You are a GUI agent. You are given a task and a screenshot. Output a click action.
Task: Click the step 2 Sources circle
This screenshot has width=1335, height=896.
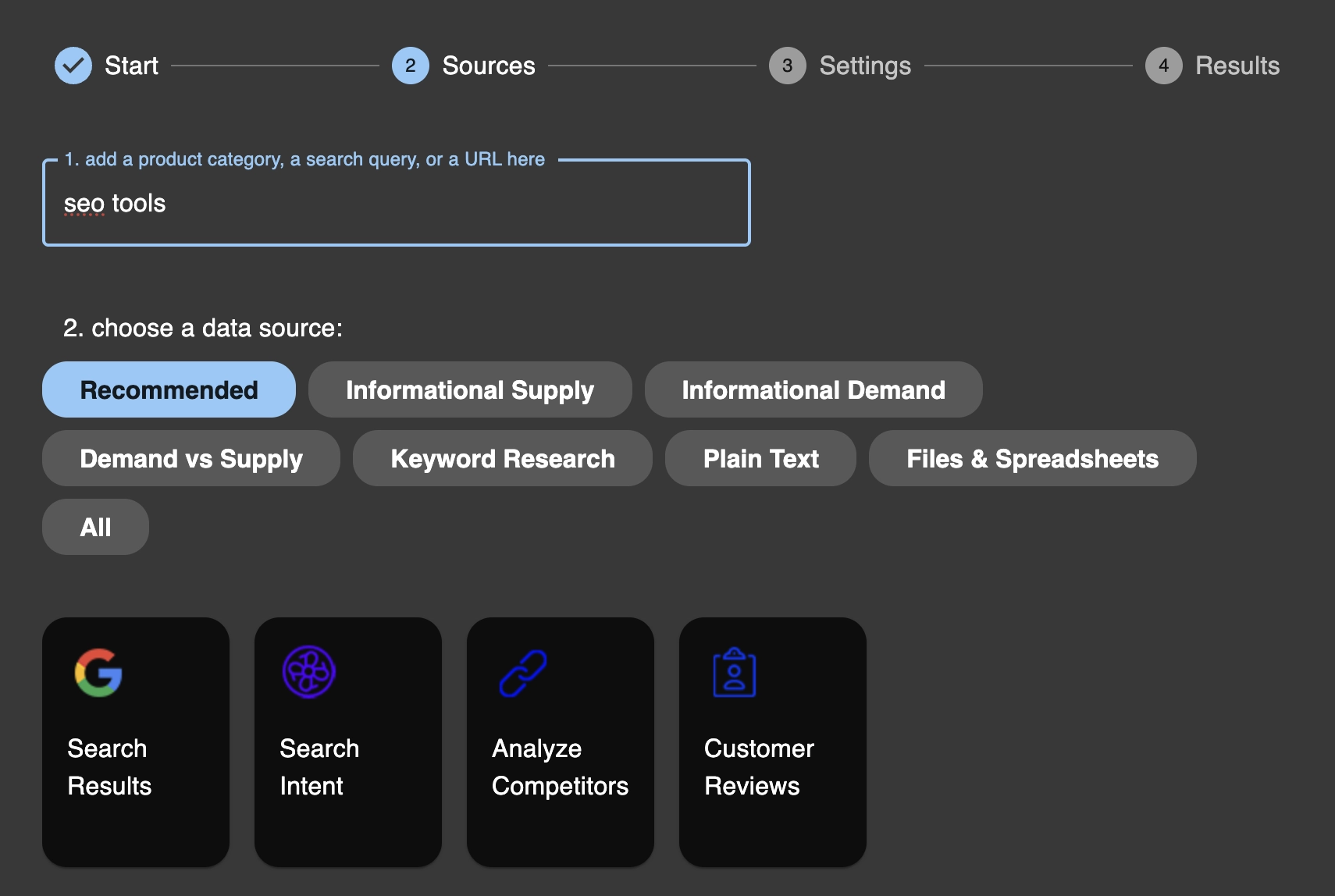click(411, 66)
